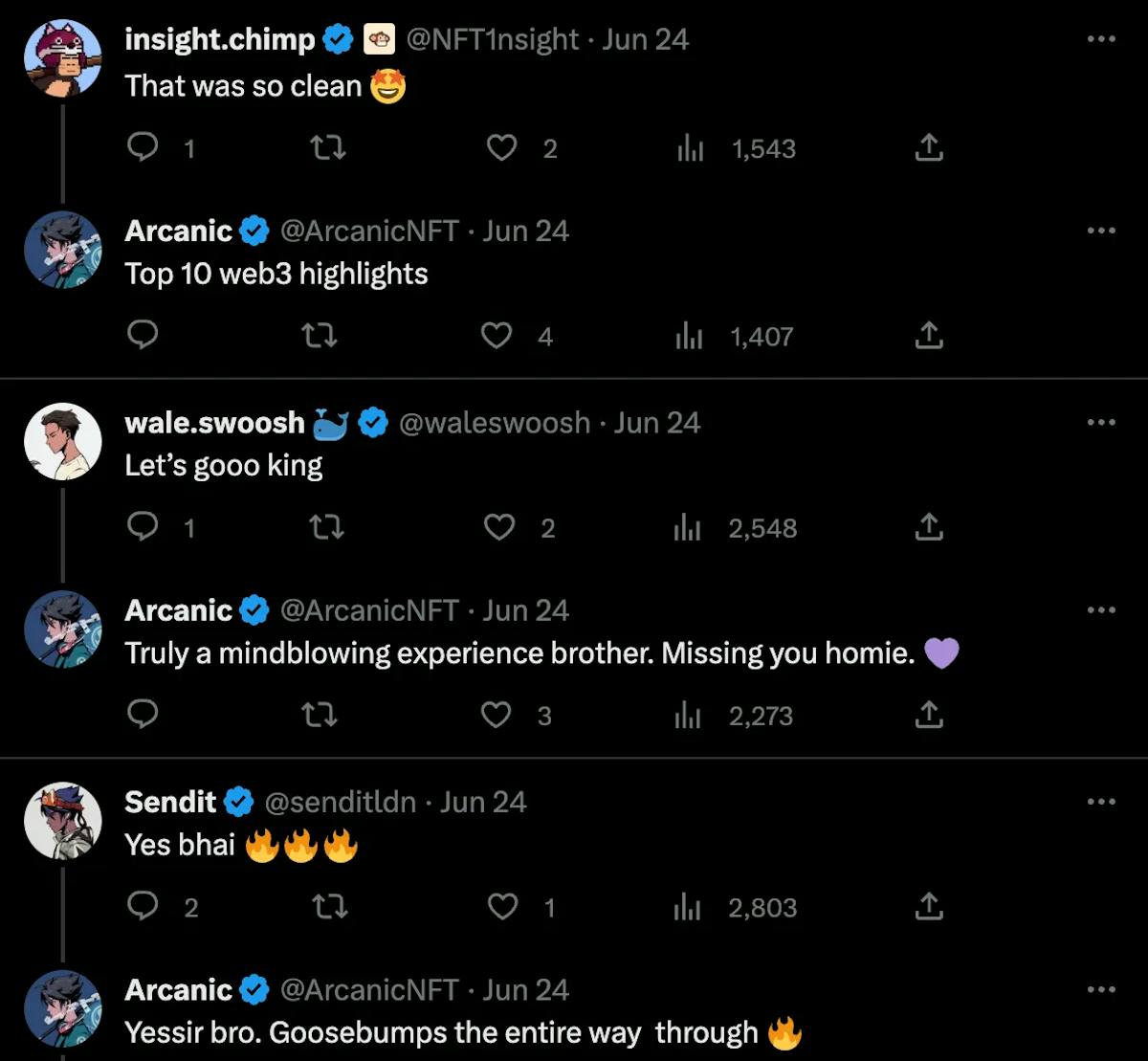Image resolution: width=1148 pixels, height=1061 pixels.
Task: Open the @waleswoosh profile handle
Action: tap(494, 423)
